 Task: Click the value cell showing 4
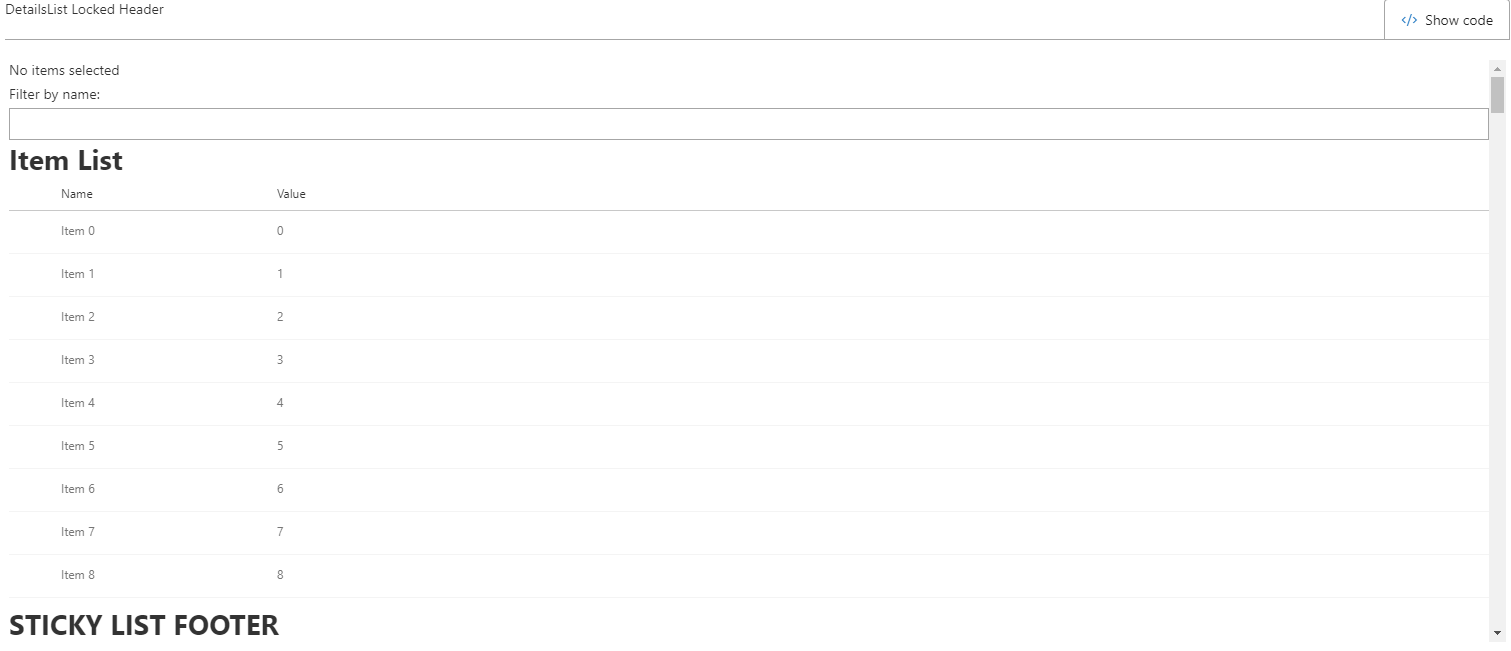[280, 403]
